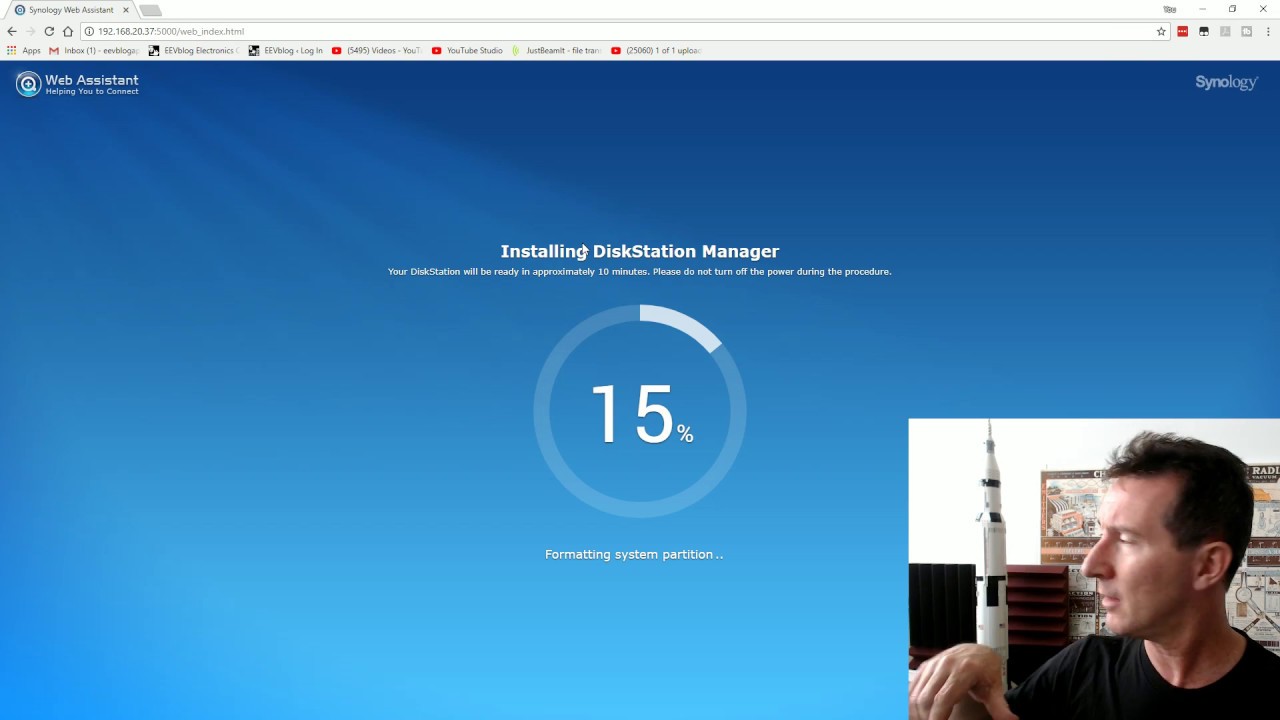1280x720 pixels.
Task: Open a new browser tab
Action: point(150,10)
